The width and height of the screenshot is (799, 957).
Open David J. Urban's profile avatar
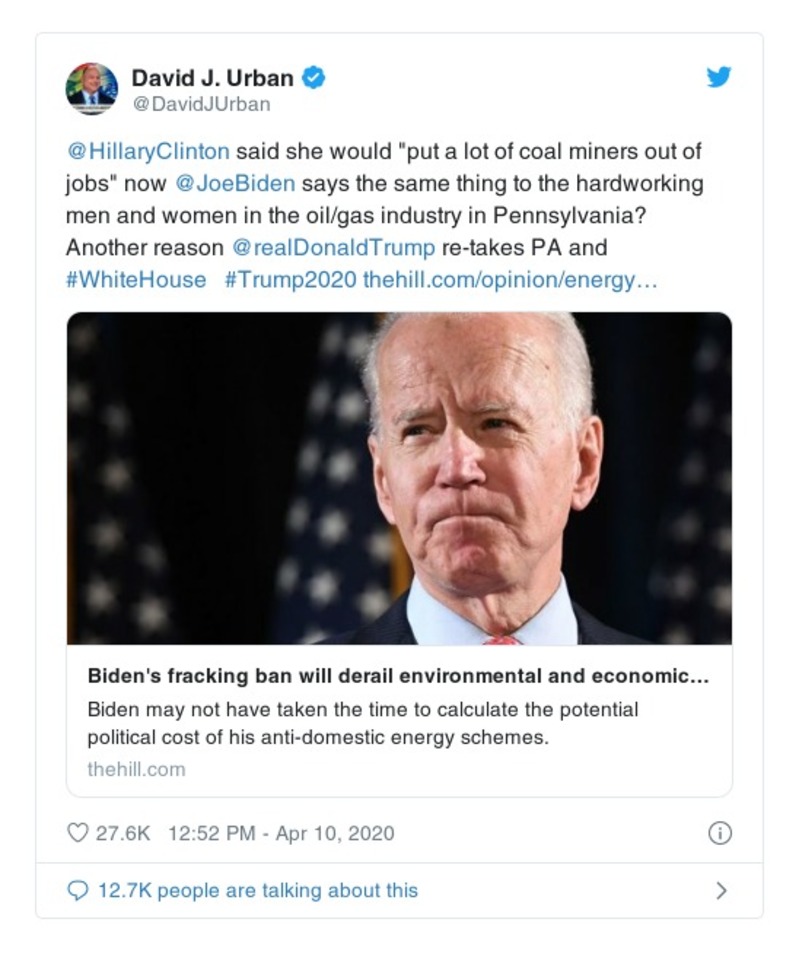click(x=92, y=88)
